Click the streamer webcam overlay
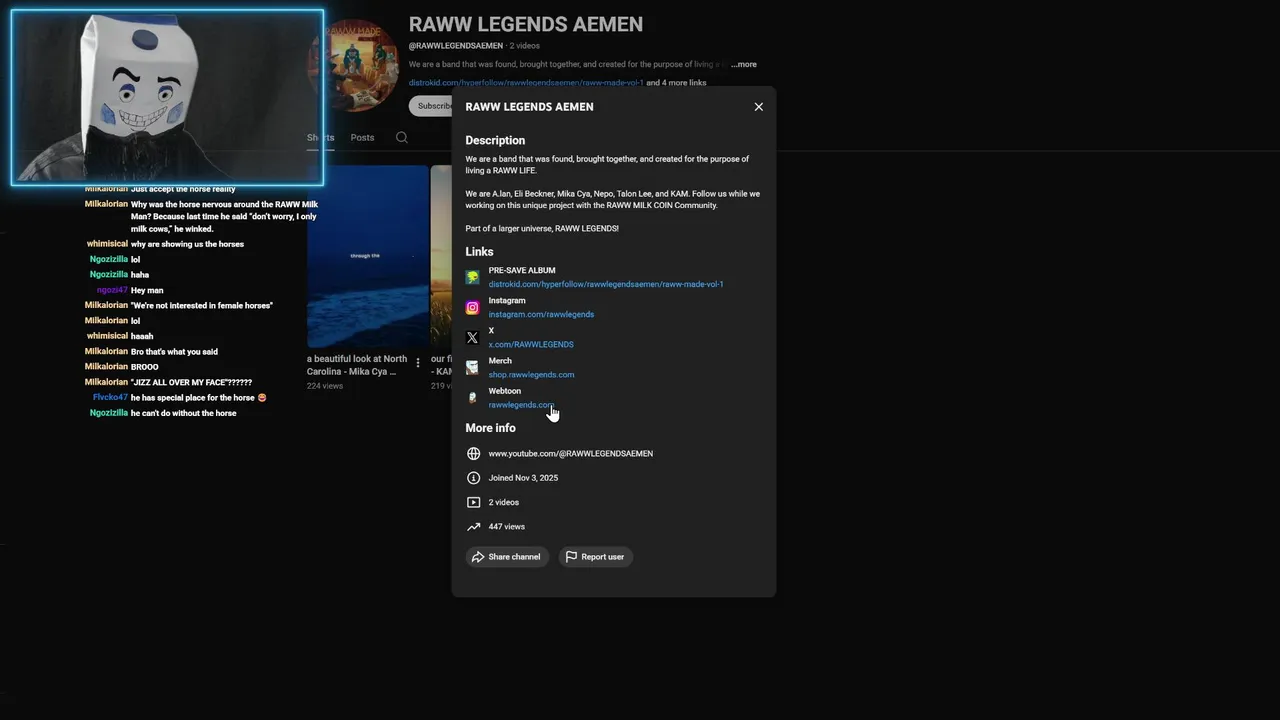This screenshot has height=720, width=1280. click(x=167, y=97)
